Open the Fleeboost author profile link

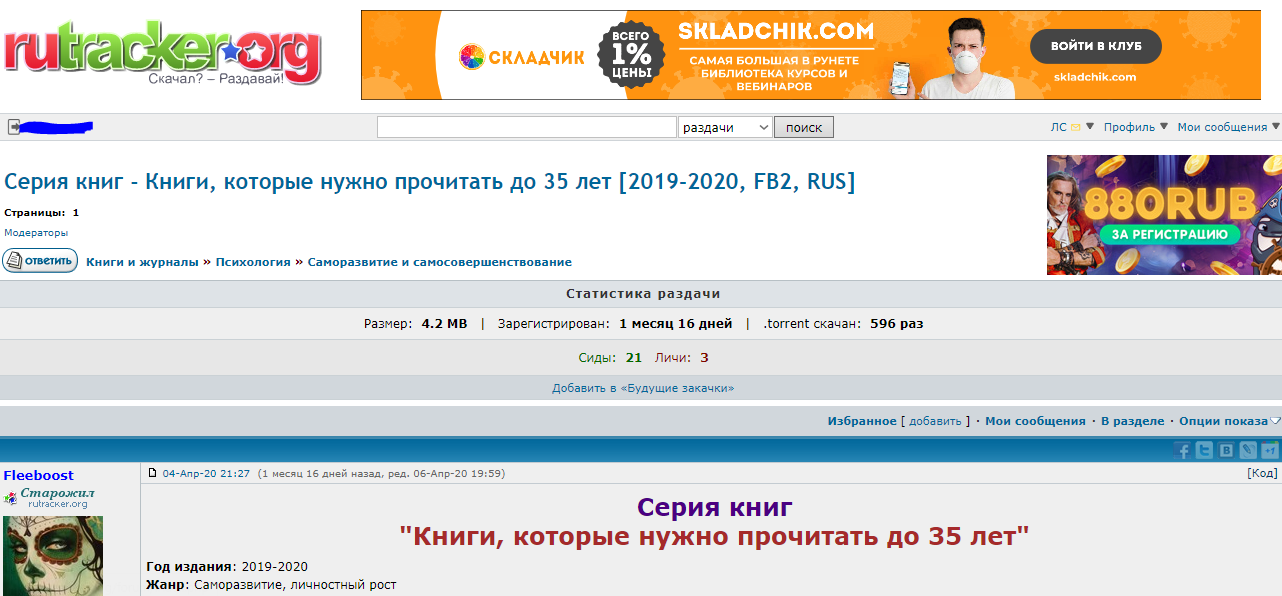click(x=38, y=475)
